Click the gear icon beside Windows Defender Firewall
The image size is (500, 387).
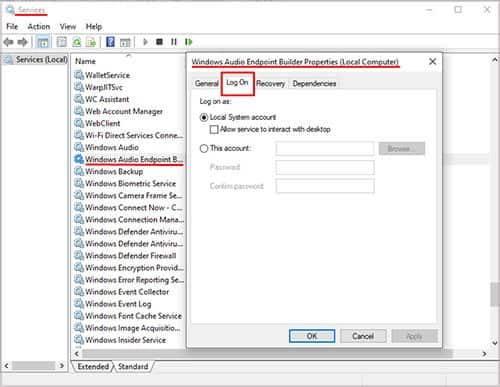[79, 256]
